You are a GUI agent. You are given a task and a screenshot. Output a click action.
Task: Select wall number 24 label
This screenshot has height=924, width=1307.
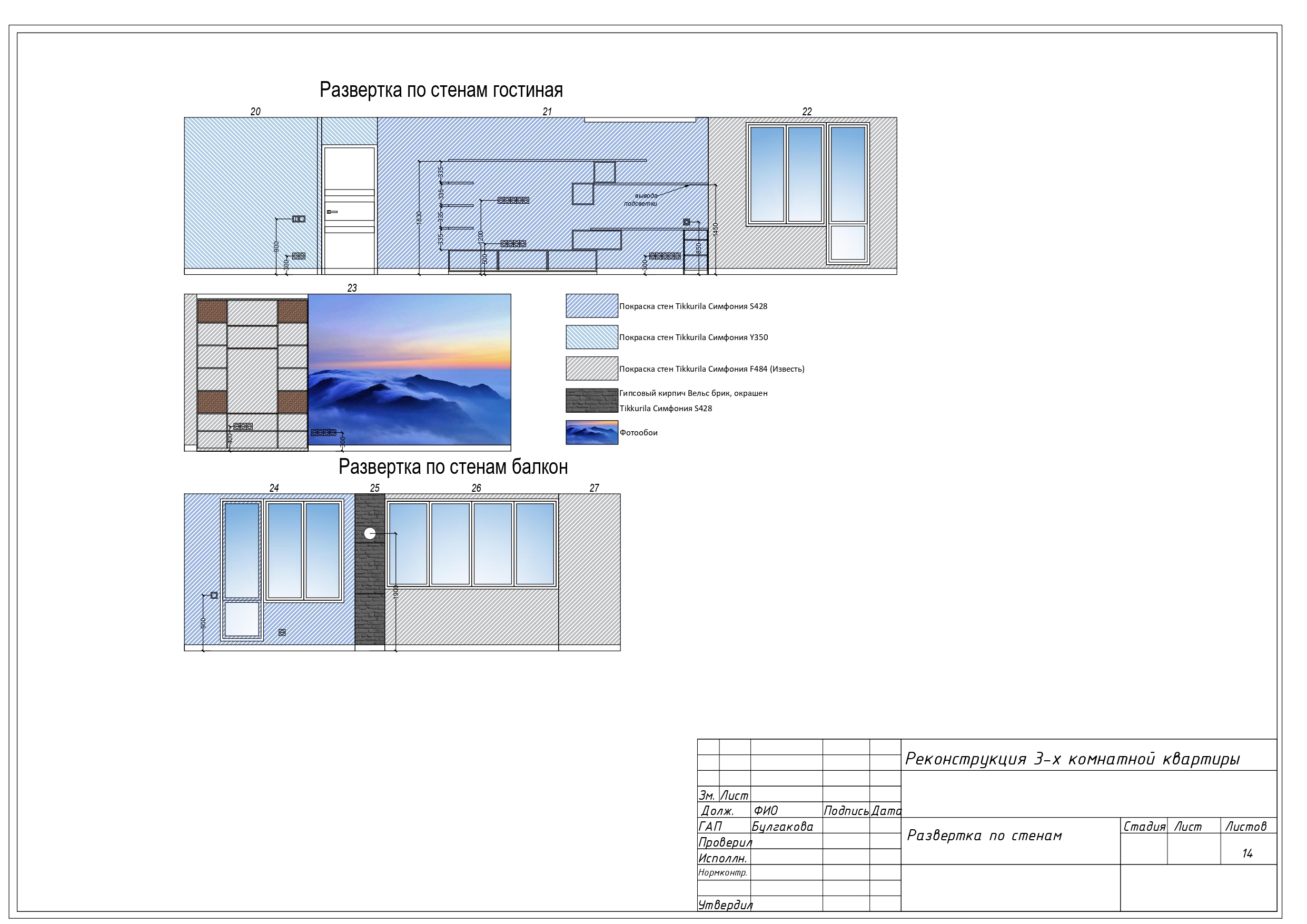tap(274, 488)
